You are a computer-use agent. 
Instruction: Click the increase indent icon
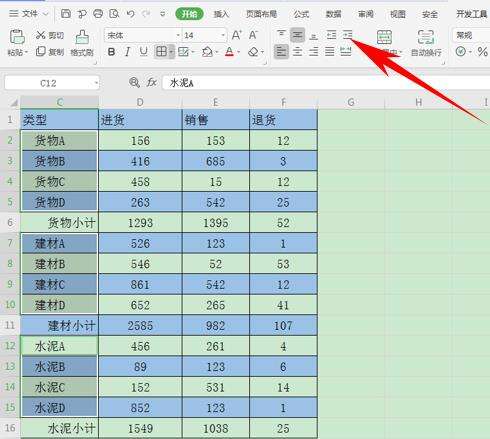[x=347, y=34]
